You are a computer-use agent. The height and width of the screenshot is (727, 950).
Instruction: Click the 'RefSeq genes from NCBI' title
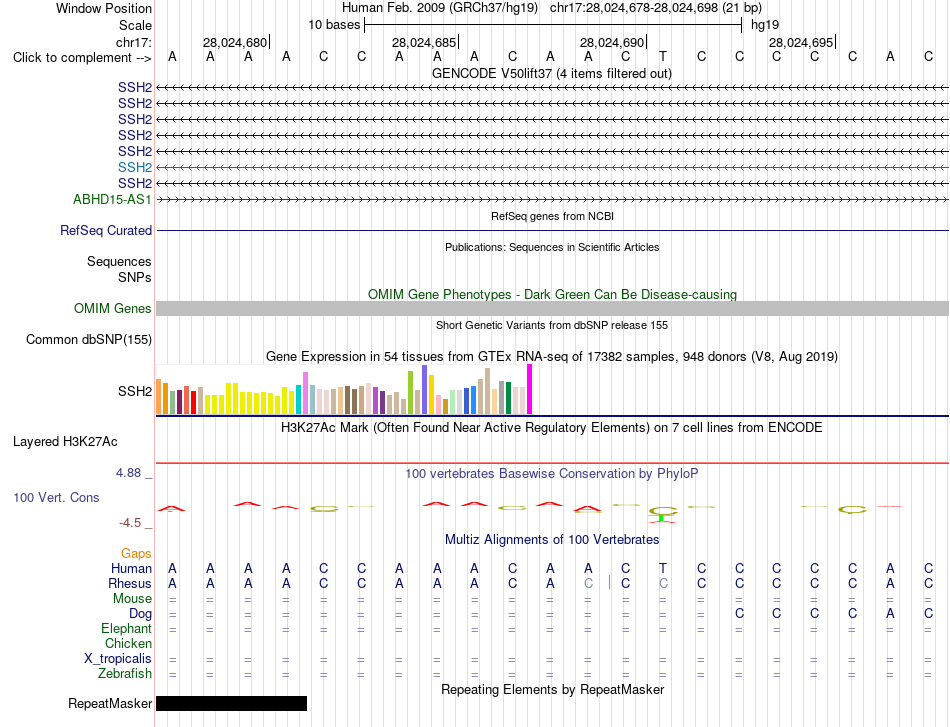pyautogui.click(x=552, y=216)
